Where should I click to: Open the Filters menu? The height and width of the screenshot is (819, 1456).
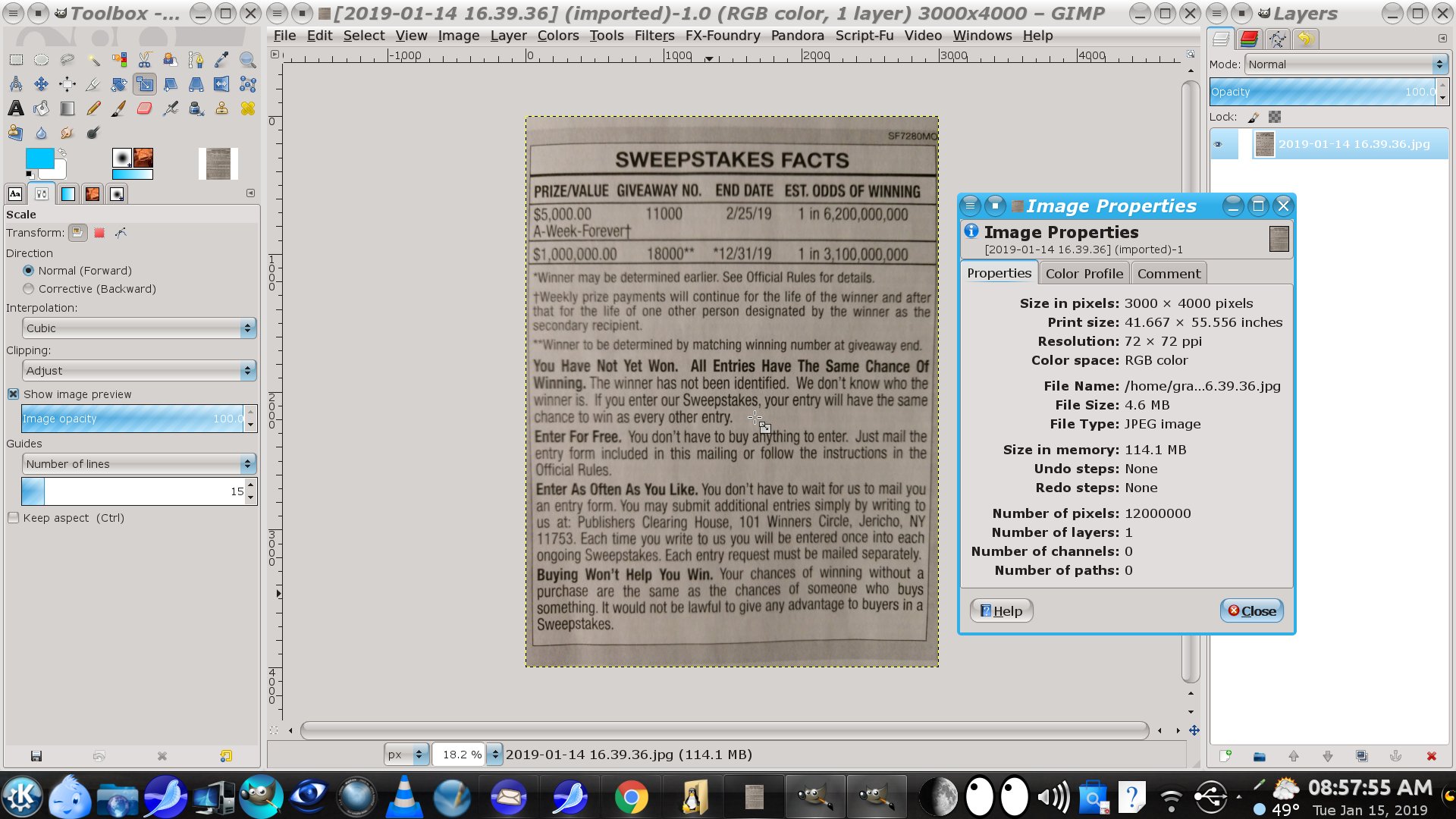pyautogui.click(x=654, y=36)
